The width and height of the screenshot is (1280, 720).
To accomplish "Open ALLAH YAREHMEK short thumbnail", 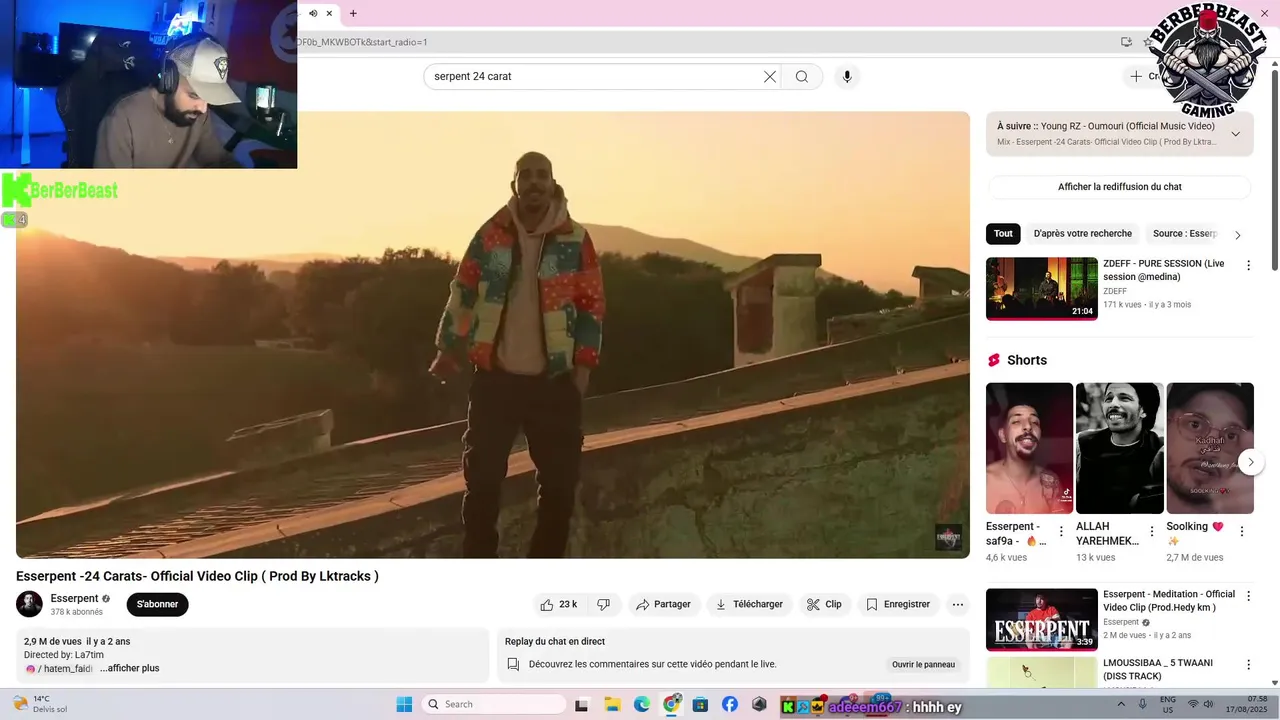I will click(1119, 448).
